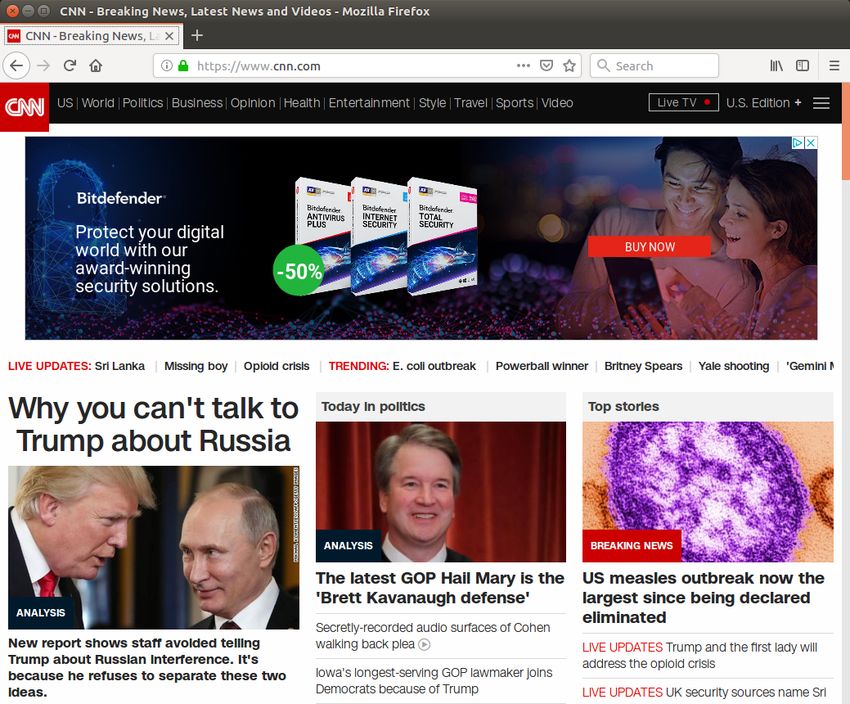Open the Health section
The image size is (850, 704).
pyautogui.click(x=302, y=103)
